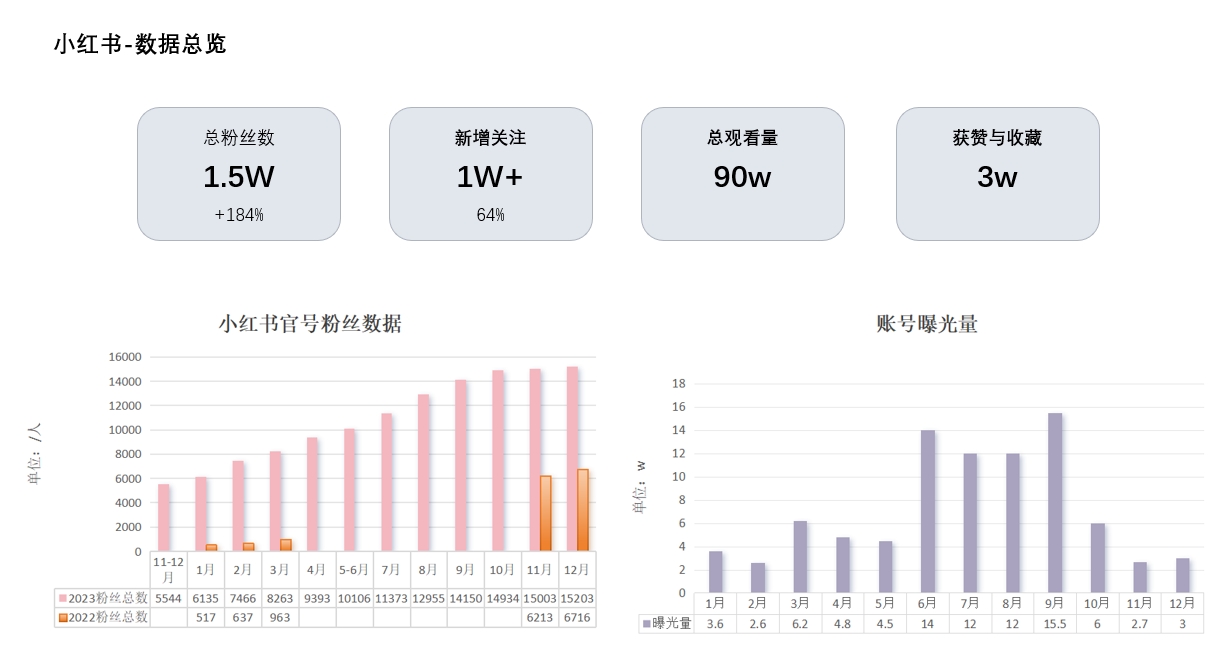
Task: Select exposure value 2.7
Action: click(1140, 624)
